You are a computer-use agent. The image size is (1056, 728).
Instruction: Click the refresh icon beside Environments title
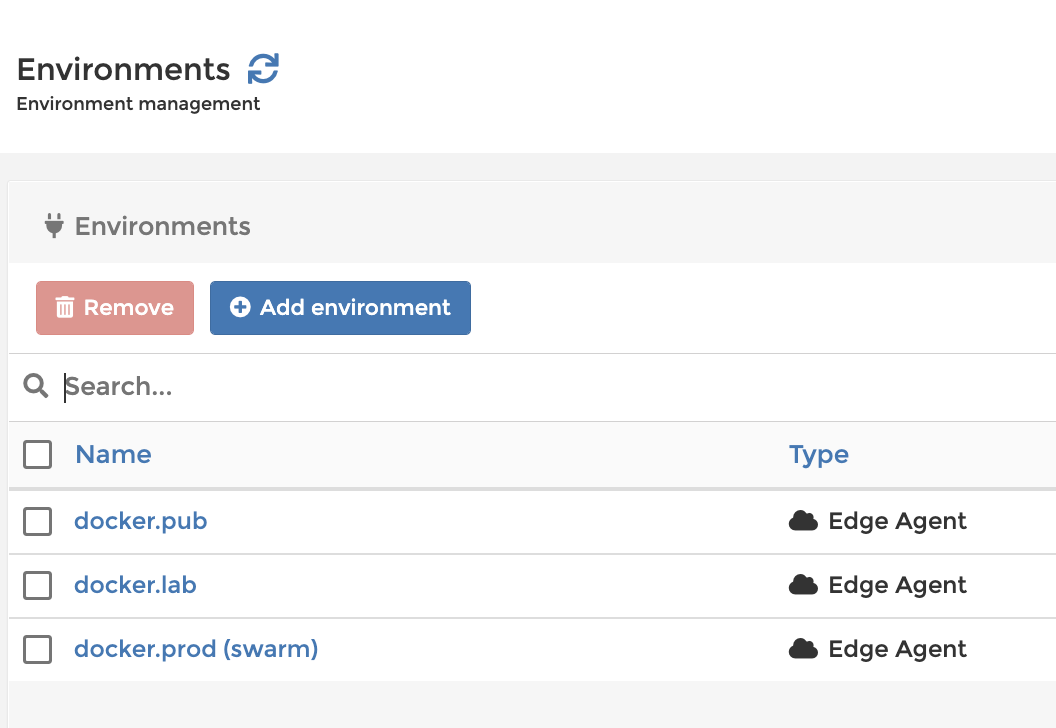[x=264, y=69]
